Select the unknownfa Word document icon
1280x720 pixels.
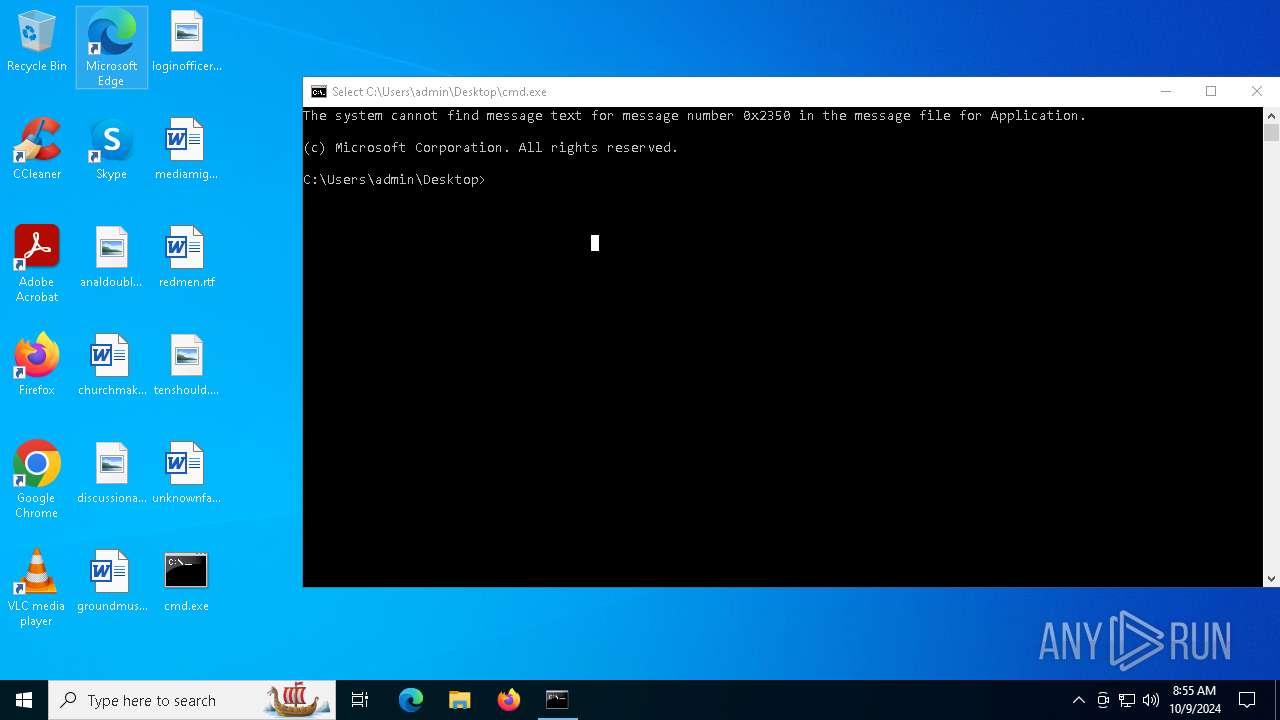[187, 474]
